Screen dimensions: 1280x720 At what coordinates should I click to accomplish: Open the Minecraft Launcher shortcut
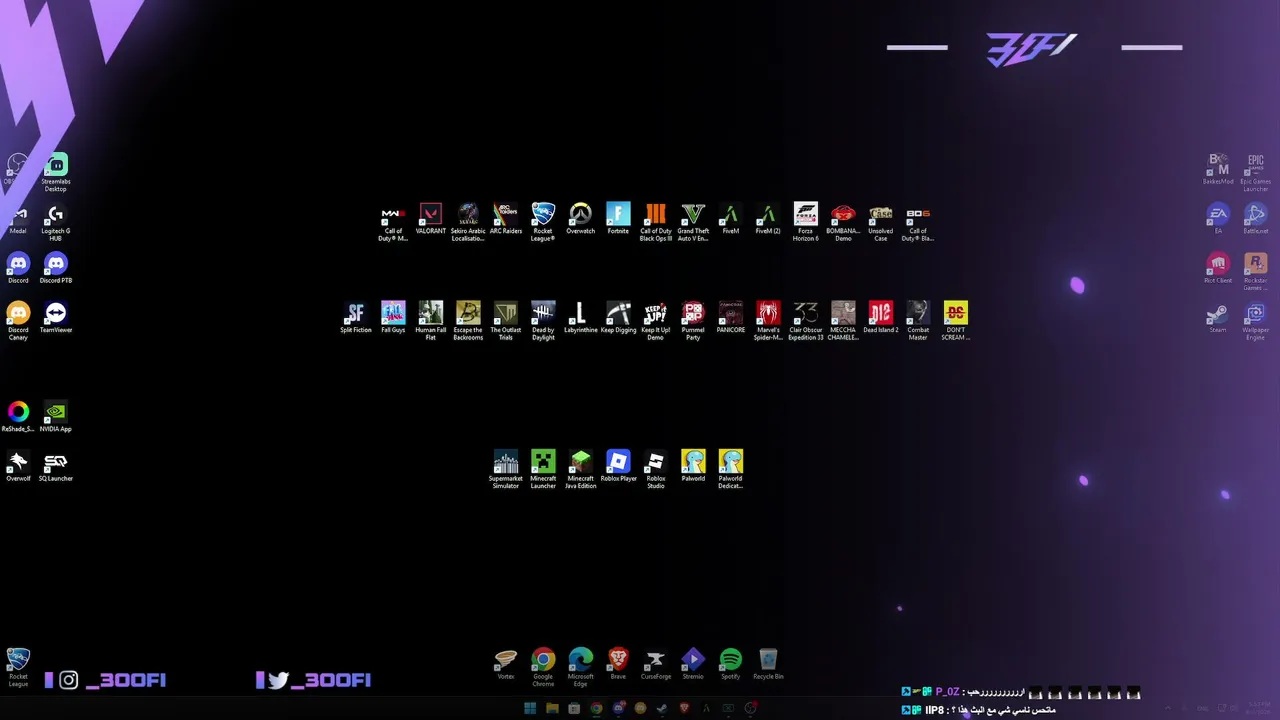(543, 470)
